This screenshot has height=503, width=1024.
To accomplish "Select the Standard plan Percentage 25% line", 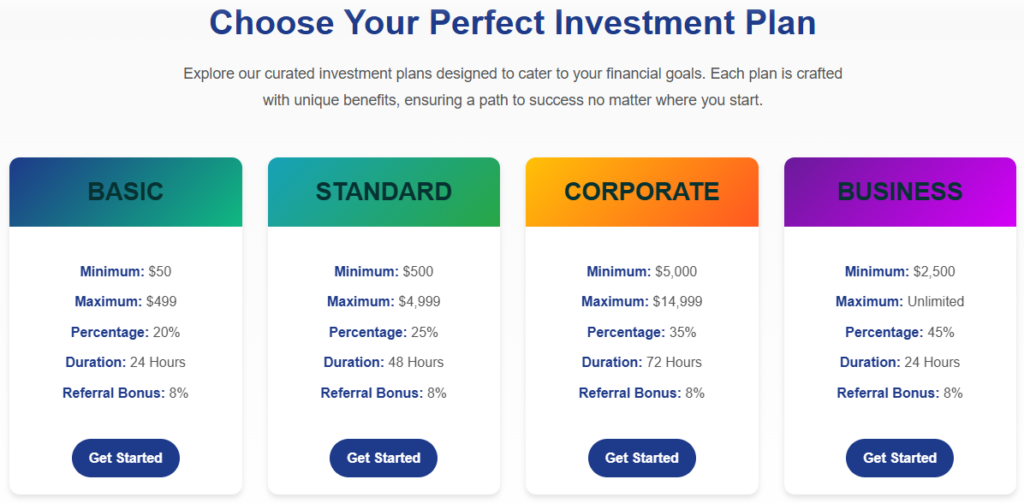I will (384, 332).
